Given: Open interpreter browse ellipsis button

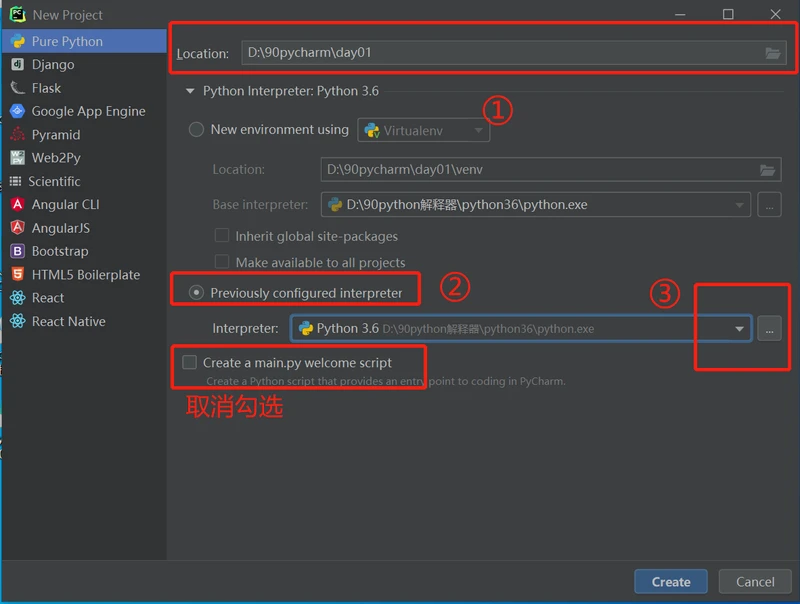Looking at the screenshot, I should 769,328.
